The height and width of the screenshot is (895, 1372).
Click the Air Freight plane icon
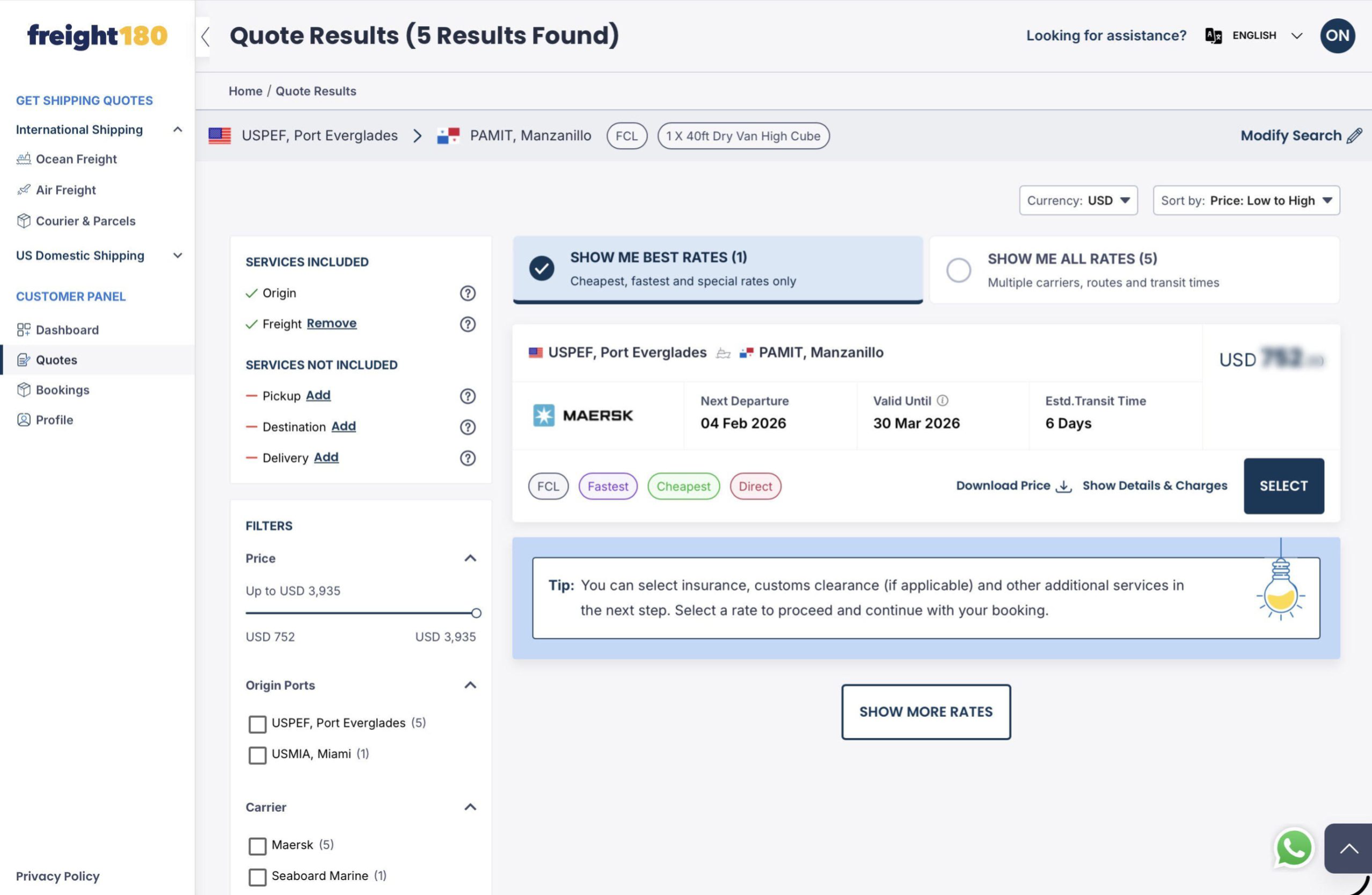pos(24,190)
